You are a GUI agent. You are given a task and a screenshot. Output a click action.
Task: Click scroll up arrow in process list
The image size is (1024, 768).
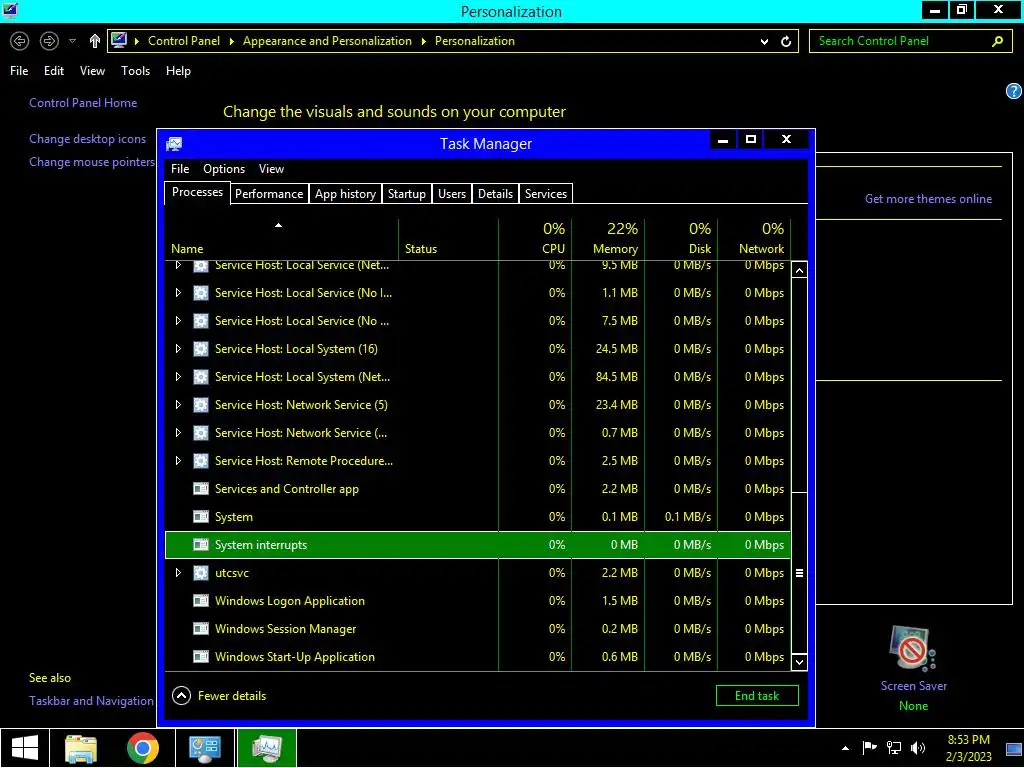tap(799, 270)
